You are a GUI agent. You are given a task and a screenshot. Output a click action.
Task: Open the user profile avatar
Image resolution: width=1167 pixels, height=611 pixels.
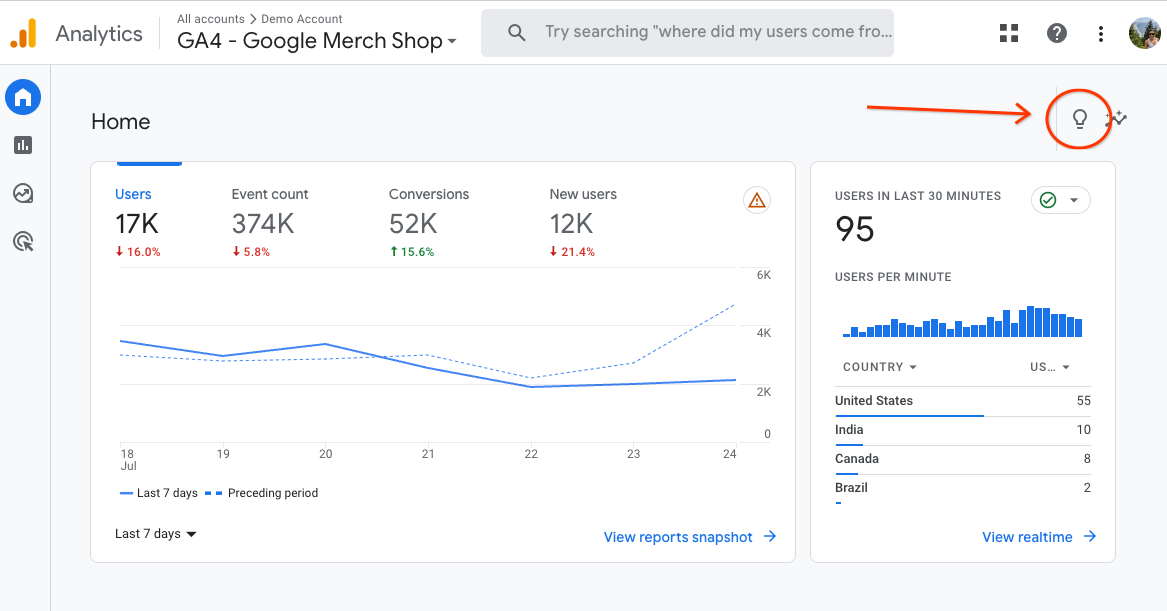click(x=1145, y=34)
